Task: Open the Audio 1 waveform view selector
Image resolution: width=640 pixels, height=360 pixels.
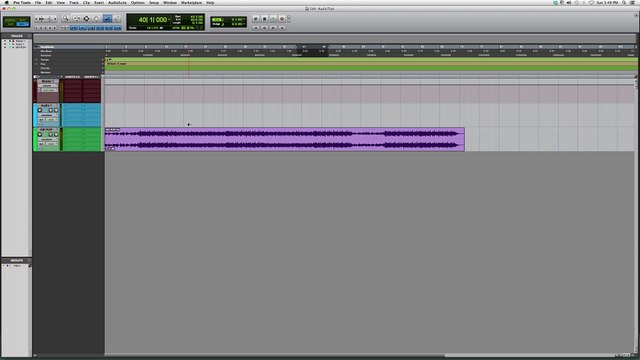Action: 48,115
